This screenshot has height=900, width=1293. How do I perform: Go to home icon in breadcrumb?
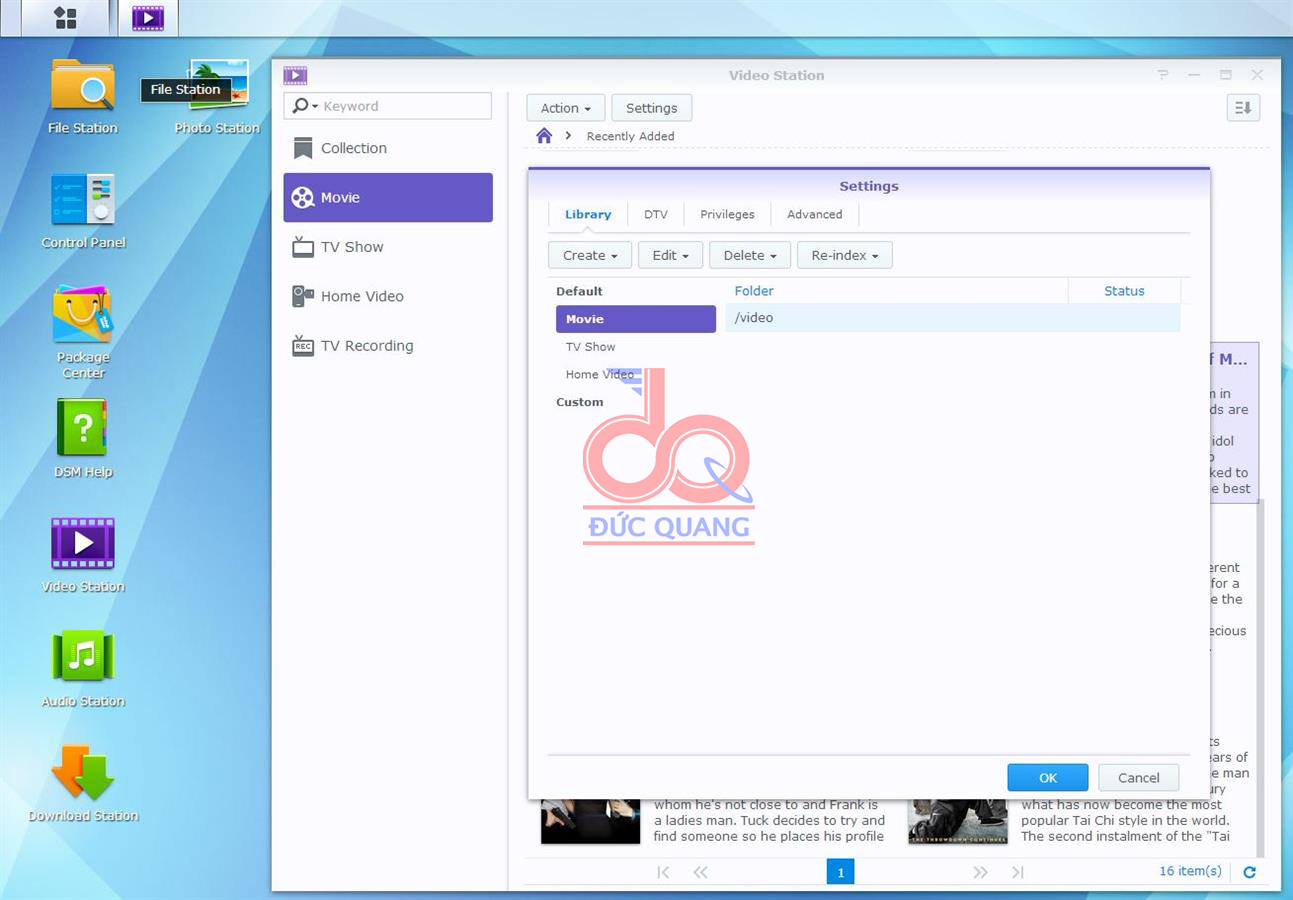tap(544, 136)
